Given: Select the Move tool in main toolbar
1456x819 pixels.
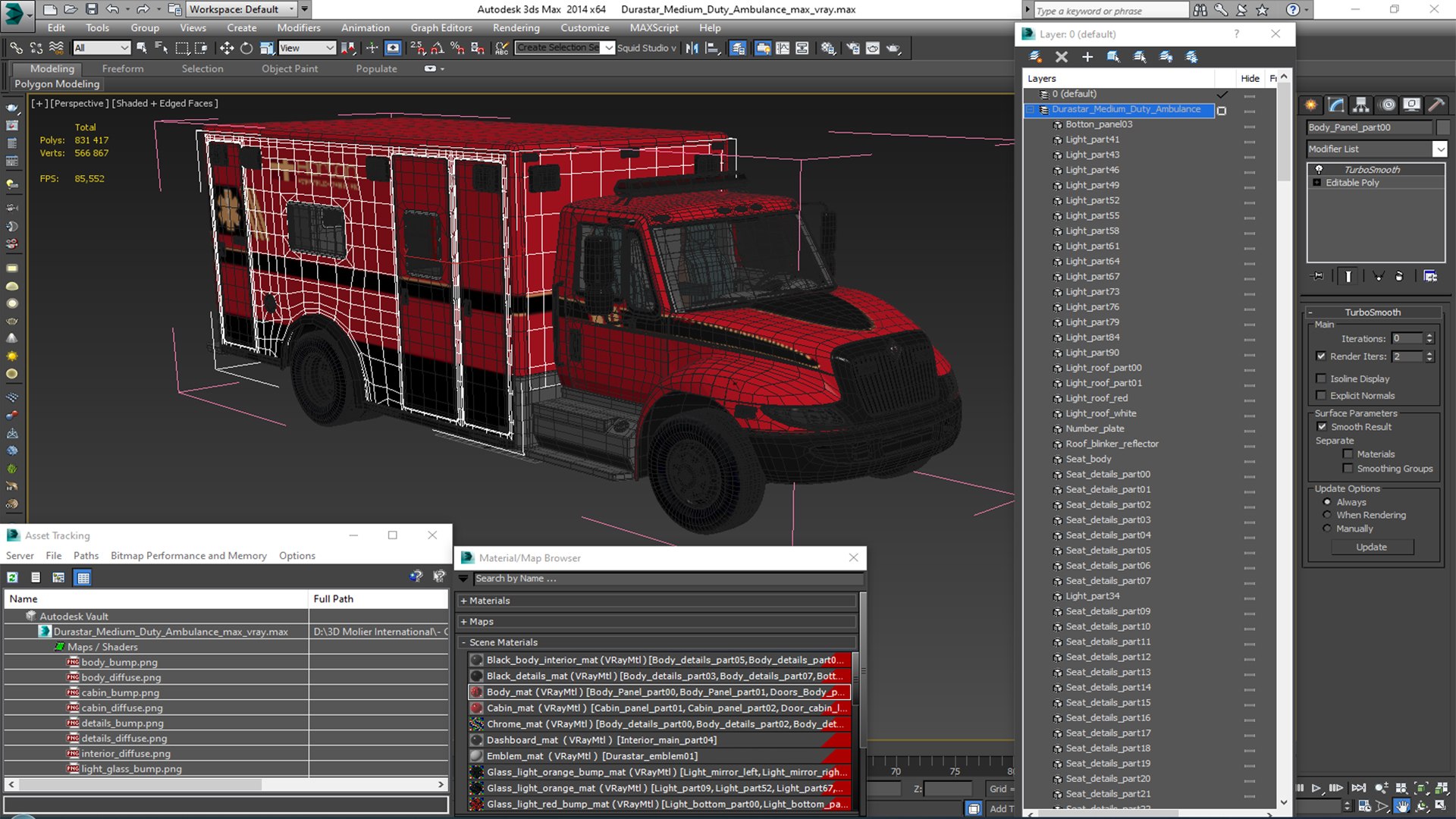Looking at the screenshot, I should coord(226,48).
